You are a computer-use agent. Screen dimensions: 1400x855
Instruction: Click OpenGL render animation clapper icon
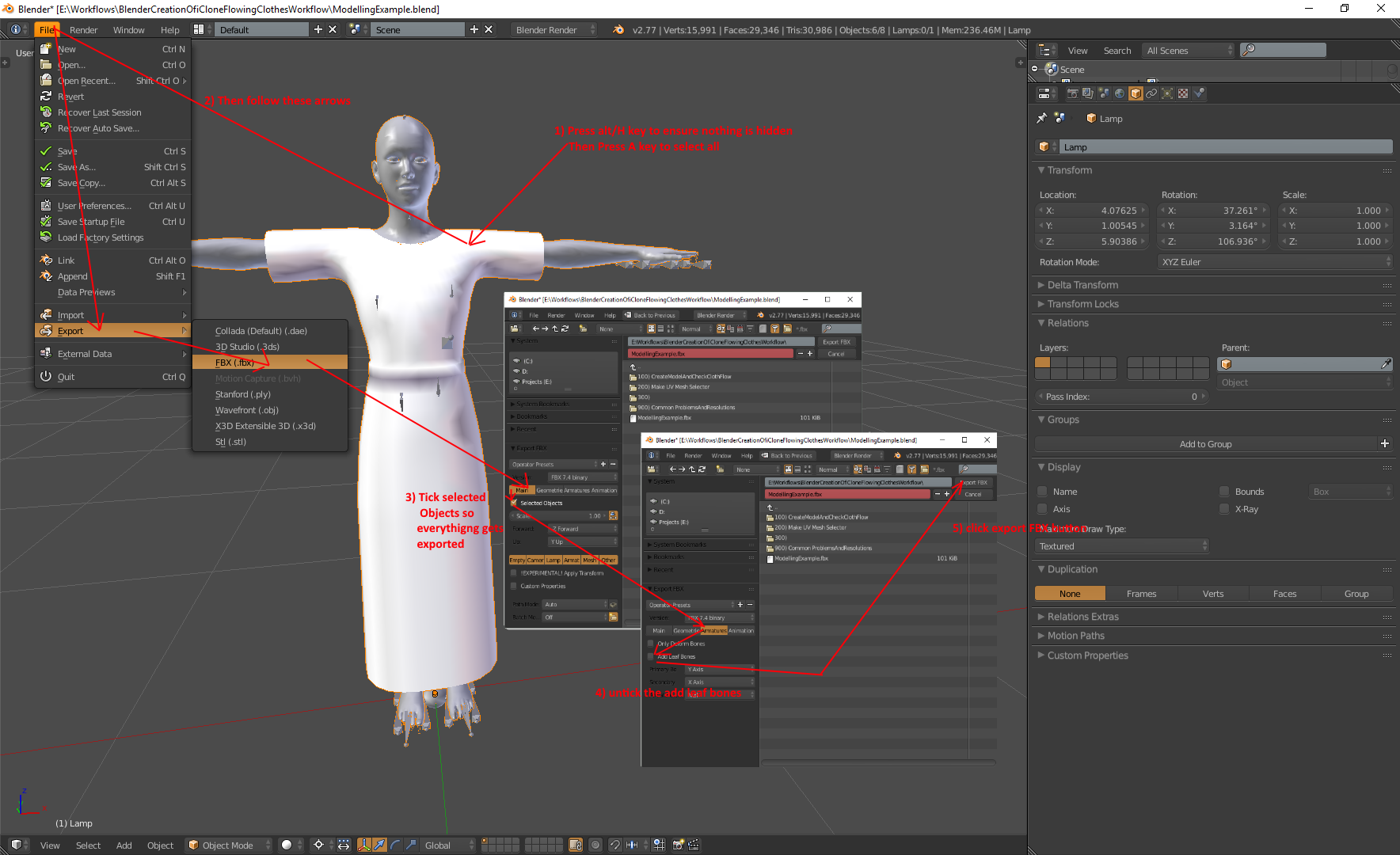tap(694, 845)
